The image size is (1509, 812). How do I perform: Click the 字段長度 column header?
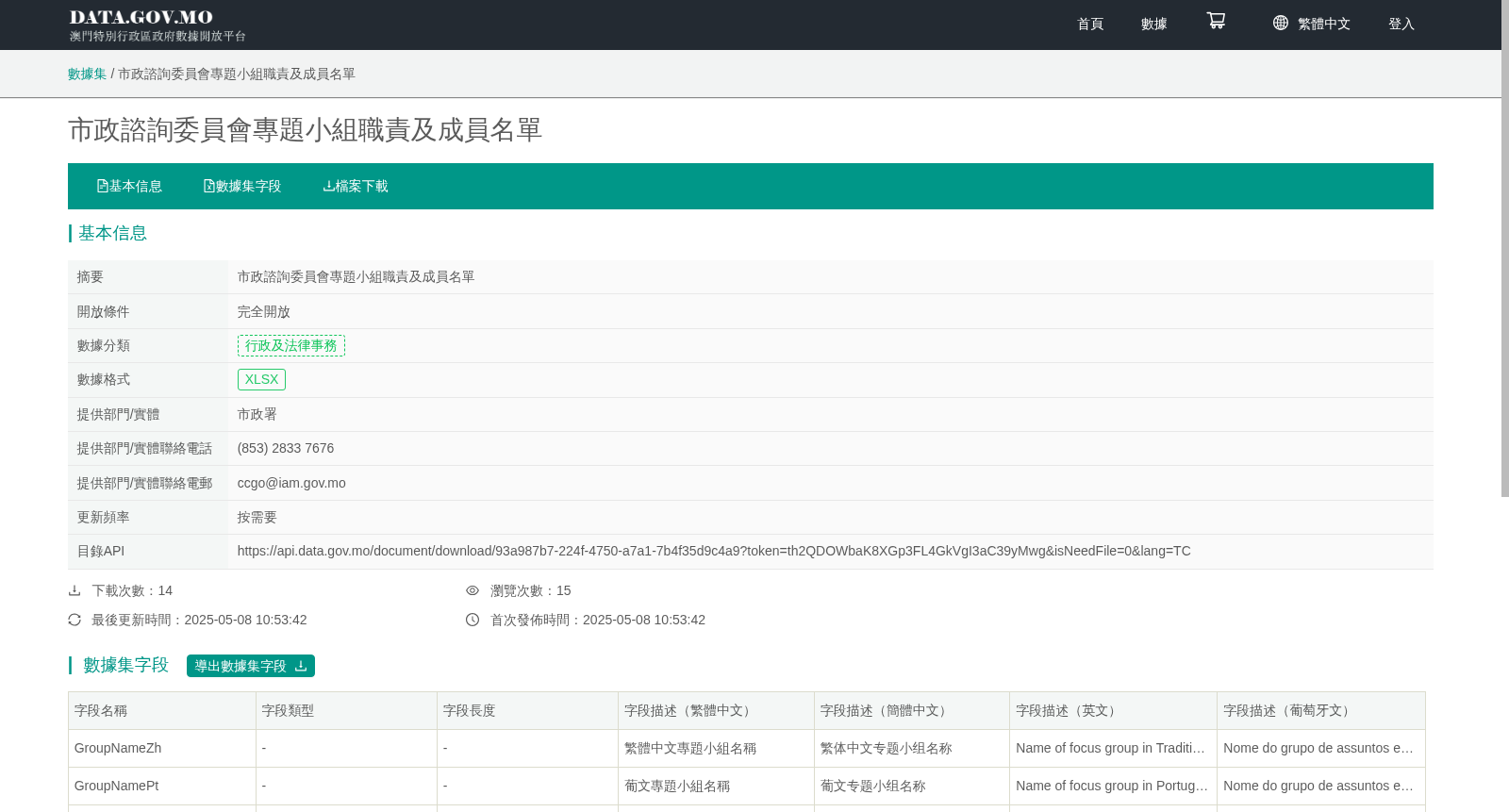[x=528, y=710]
